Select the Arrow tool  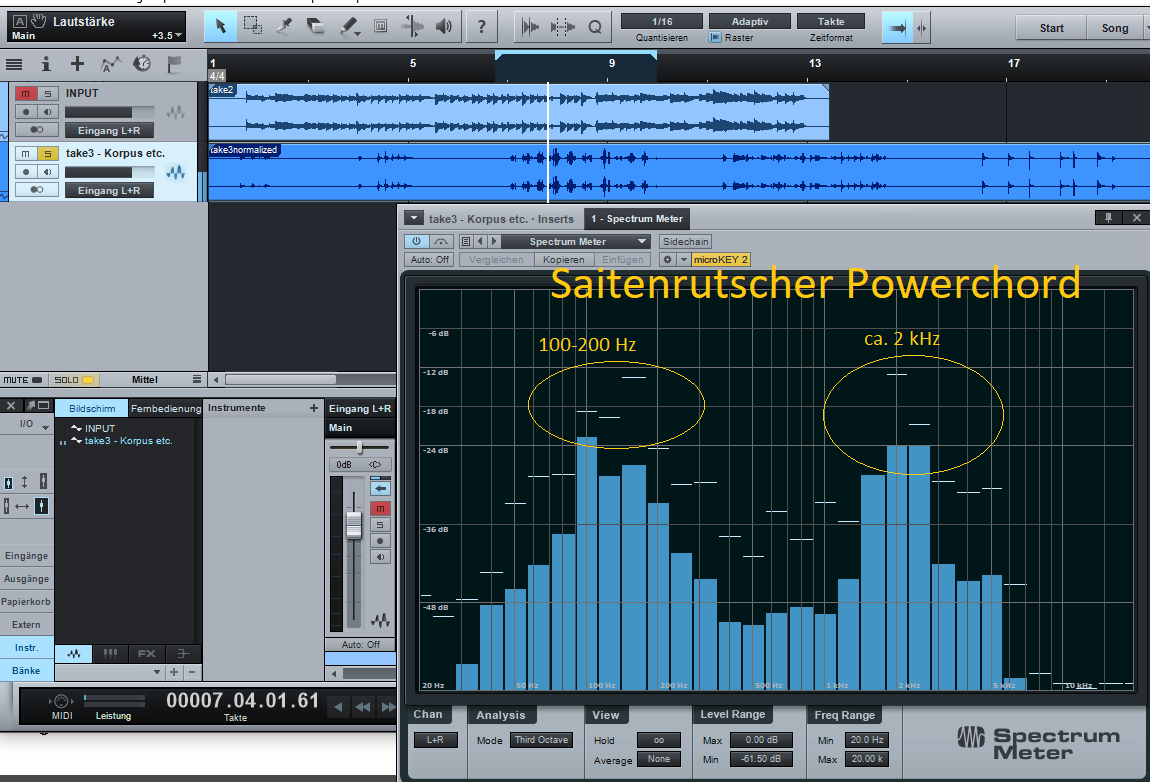(x=220, y=27)
